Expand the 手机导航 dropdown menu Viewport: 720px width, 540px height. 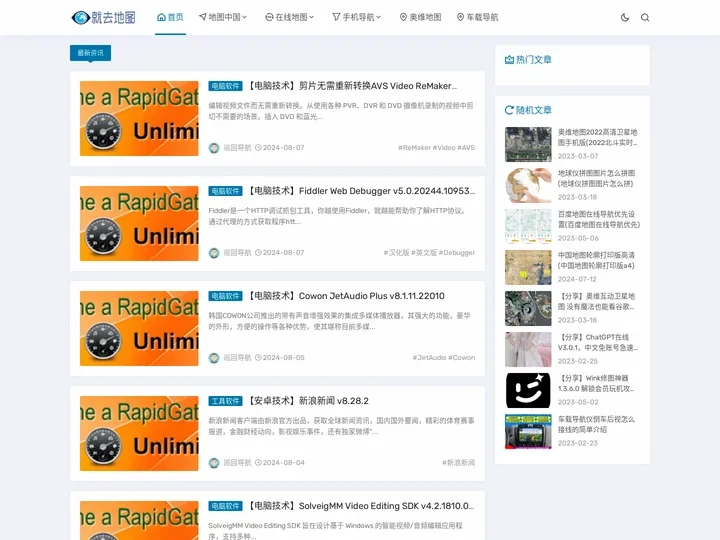click(x=357, y=17)
